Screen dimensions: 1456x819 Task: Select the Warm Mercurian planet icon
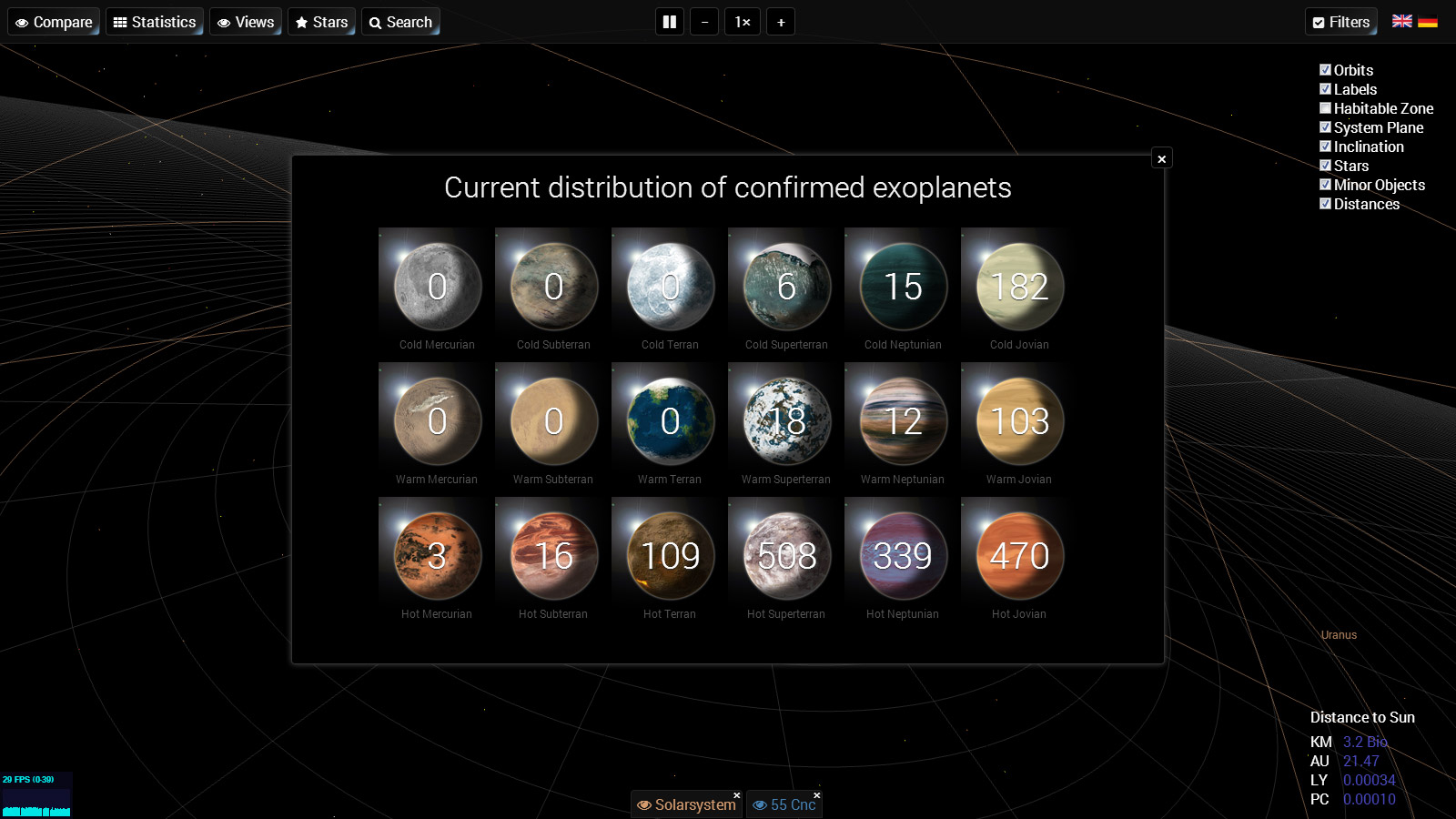tap(437, 420)
